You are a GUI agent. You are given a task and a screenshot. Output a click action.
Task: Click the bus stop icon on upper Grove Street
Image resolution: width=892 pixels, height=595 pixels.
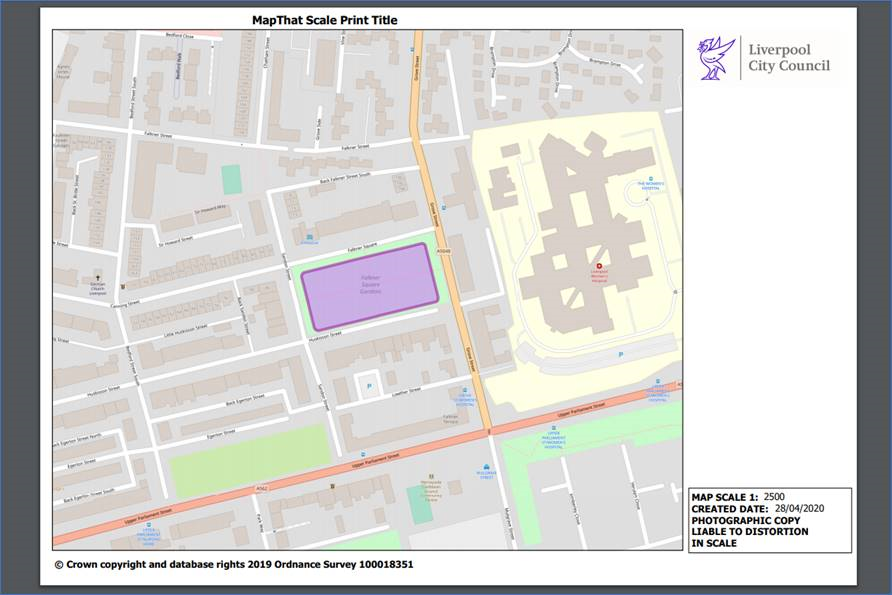click(412, 50)
